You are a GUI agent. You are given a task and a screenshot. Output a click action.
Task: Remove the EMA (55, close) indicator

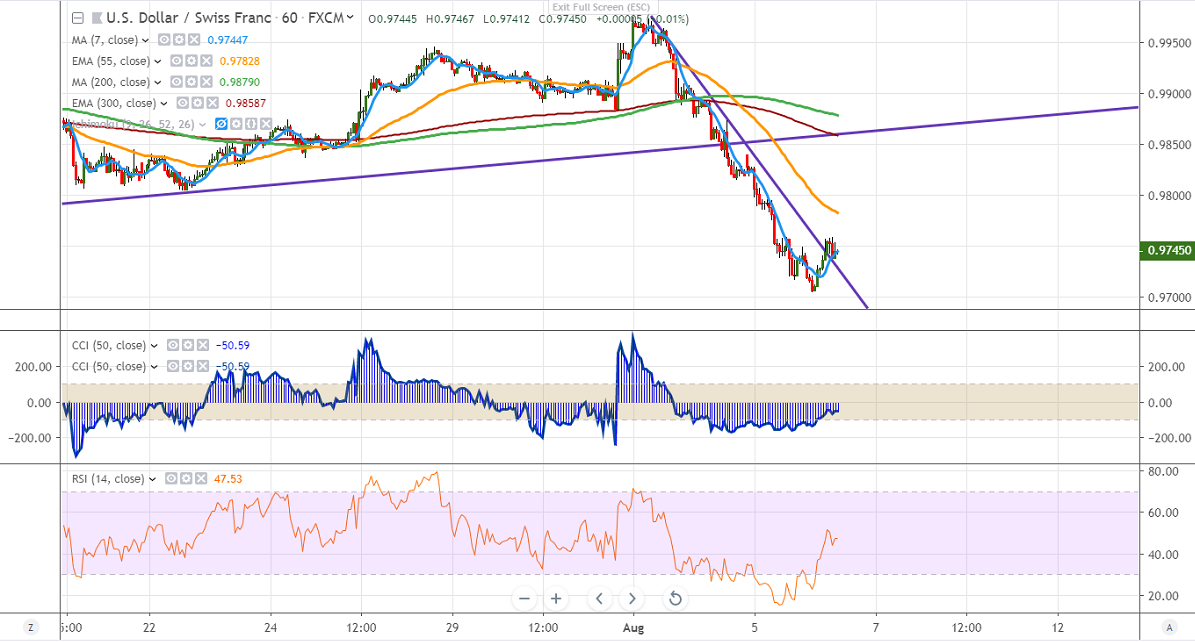205,61
